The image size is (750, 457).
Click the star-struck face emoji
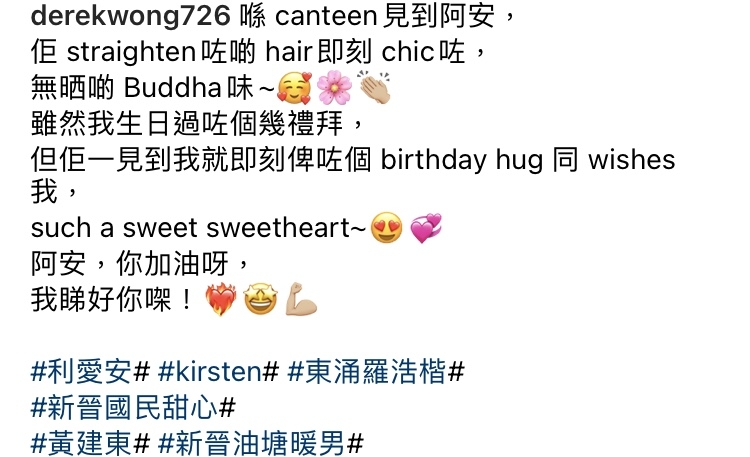[261, 300]
